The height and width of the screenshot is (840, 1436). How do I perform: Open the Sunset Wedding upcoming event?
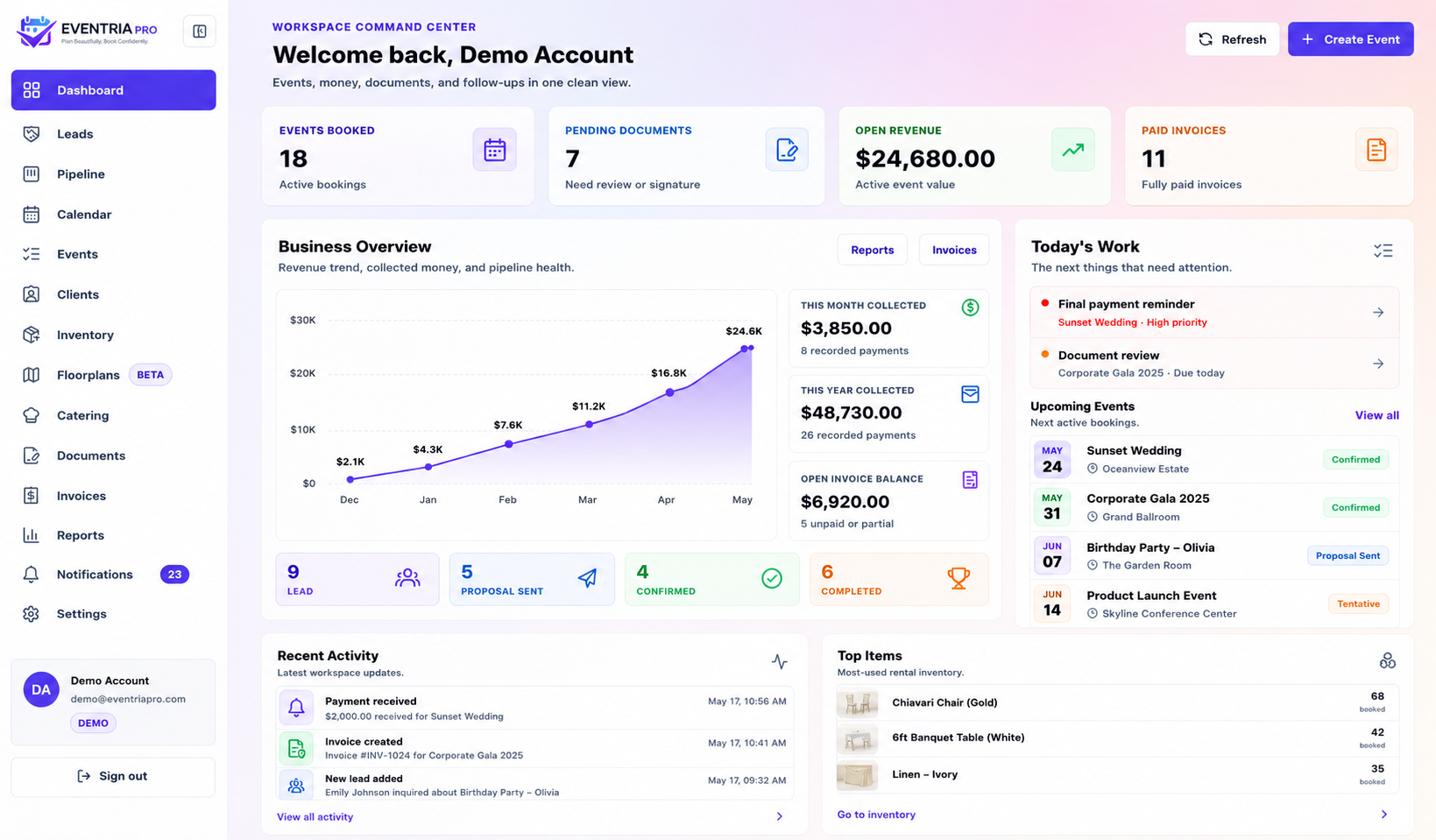[x=1214, y=459]
